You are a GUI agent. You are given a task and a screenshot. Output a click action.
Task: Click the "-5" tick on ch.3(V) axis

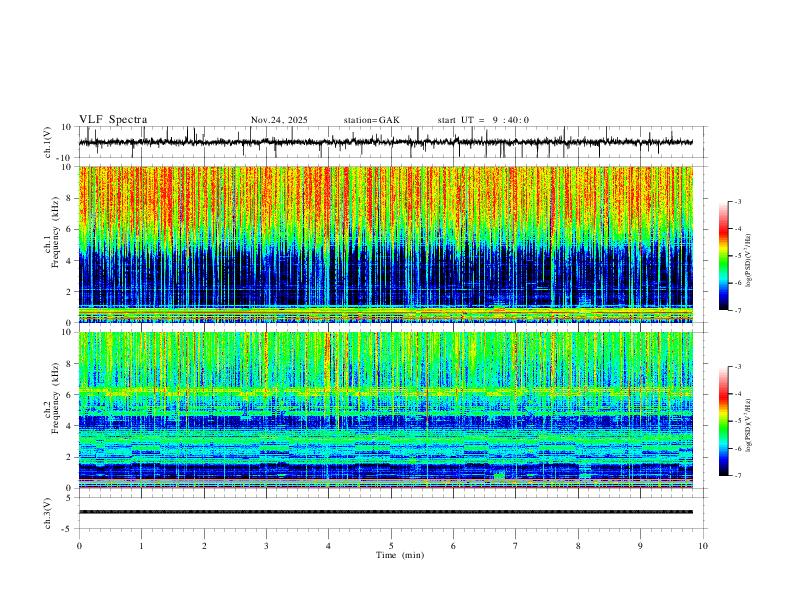click(68, 529)
